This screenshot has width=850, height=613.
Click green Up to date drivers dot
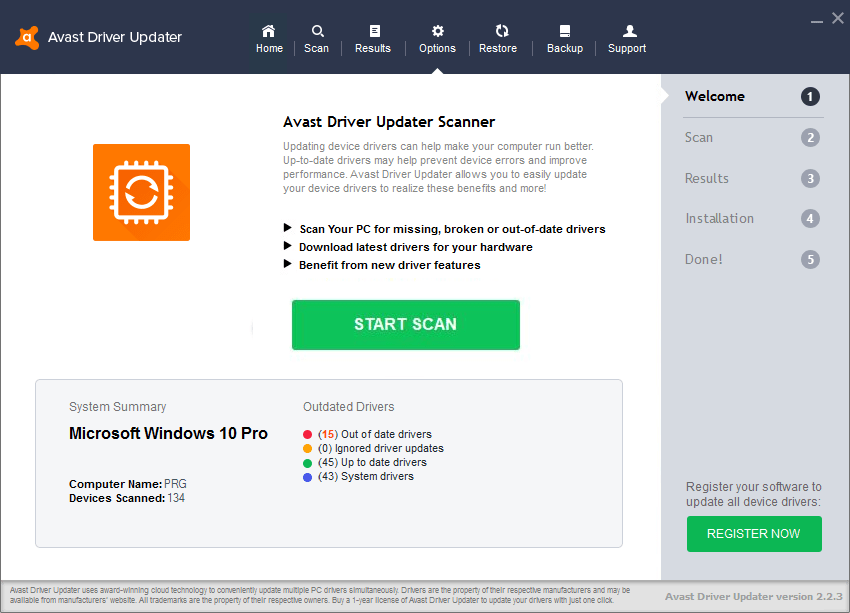(307, 463)
